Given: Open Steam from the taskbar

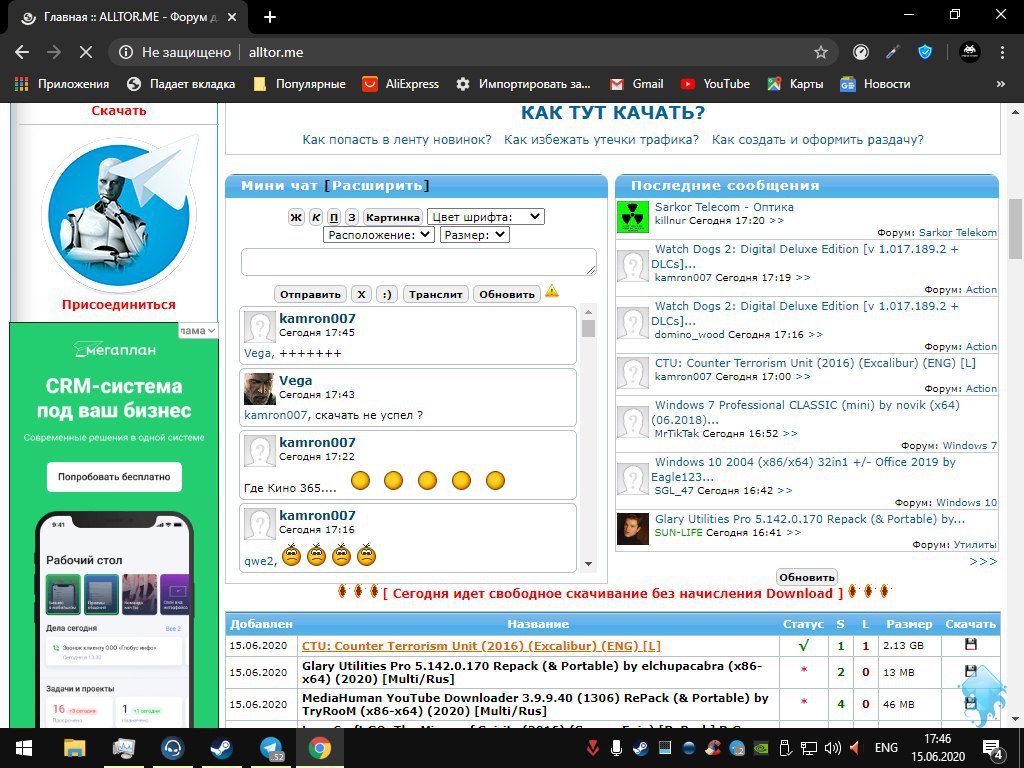Looking at the screenshot, I should (x=222, y=748).
